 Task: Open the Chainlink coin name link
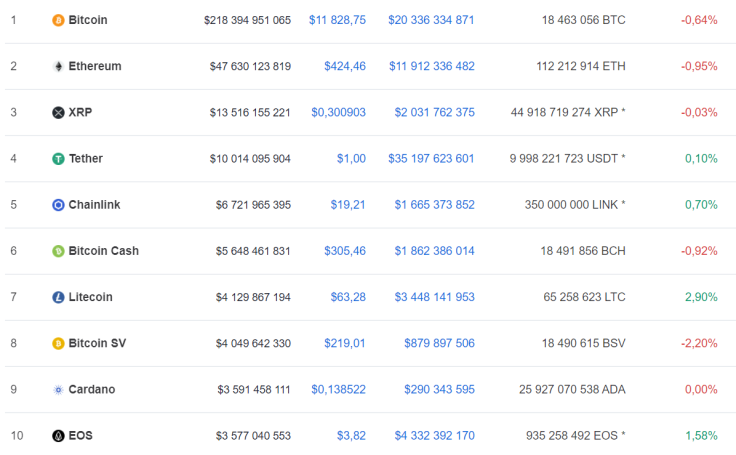[x=94, y=205]
